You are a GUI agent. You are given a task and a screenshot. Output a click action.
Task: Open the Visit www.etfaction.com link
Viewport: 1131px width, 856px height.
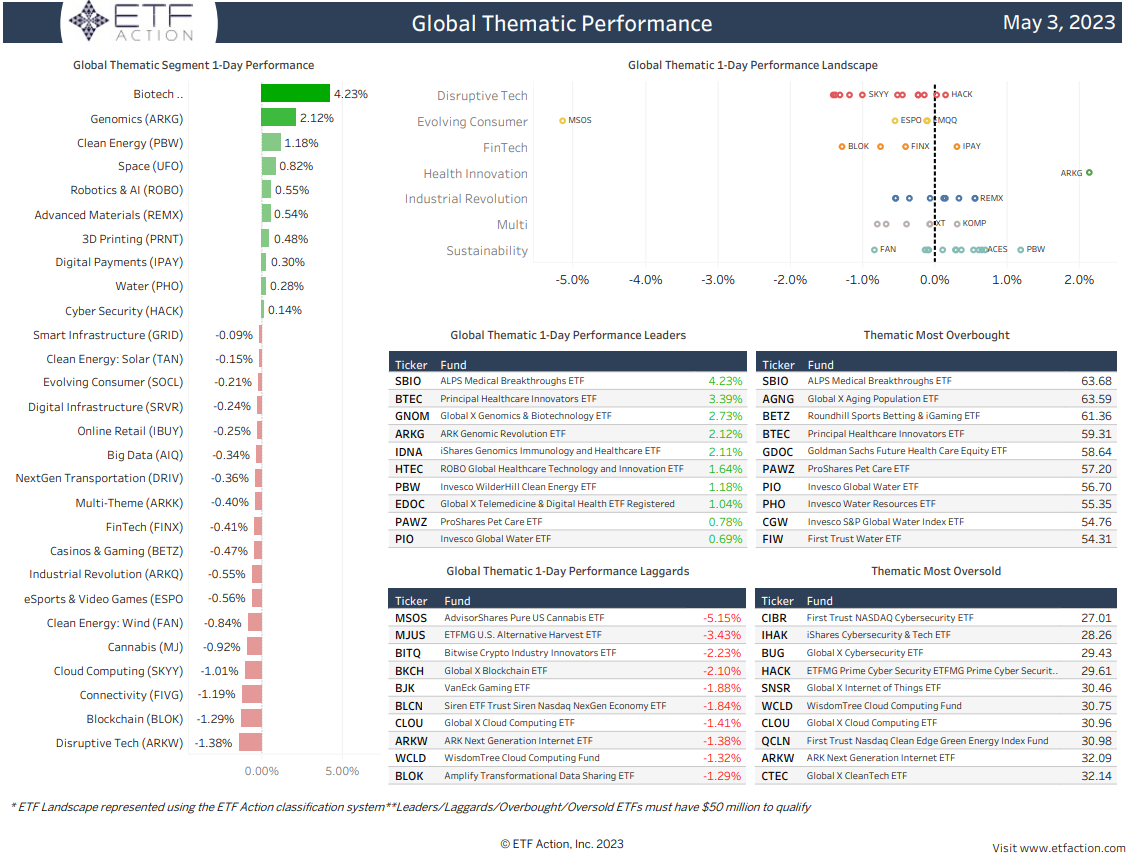[x=1058, y=848]
